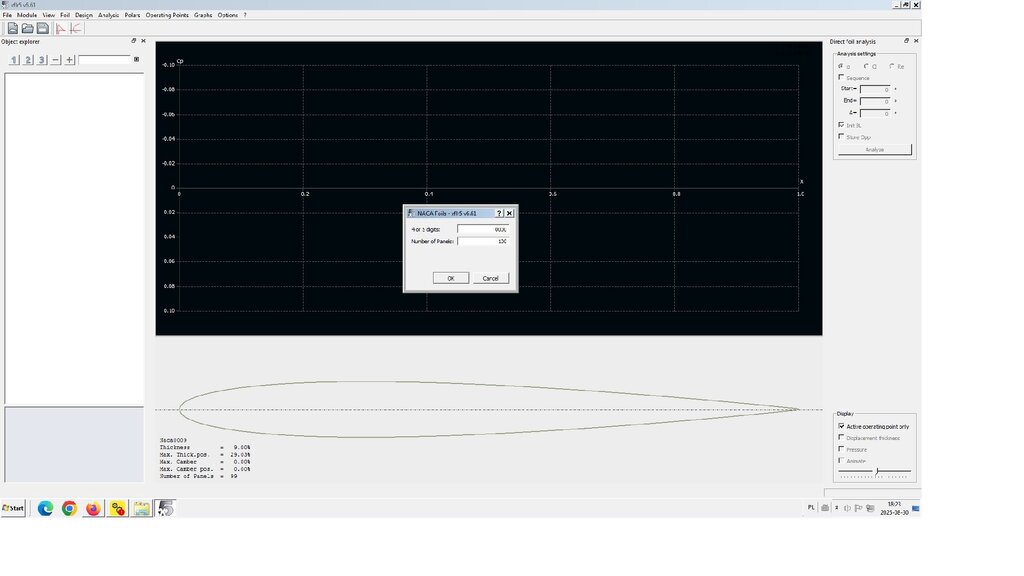Open Microsoft Edge from the taskbar

pos(45,508)
